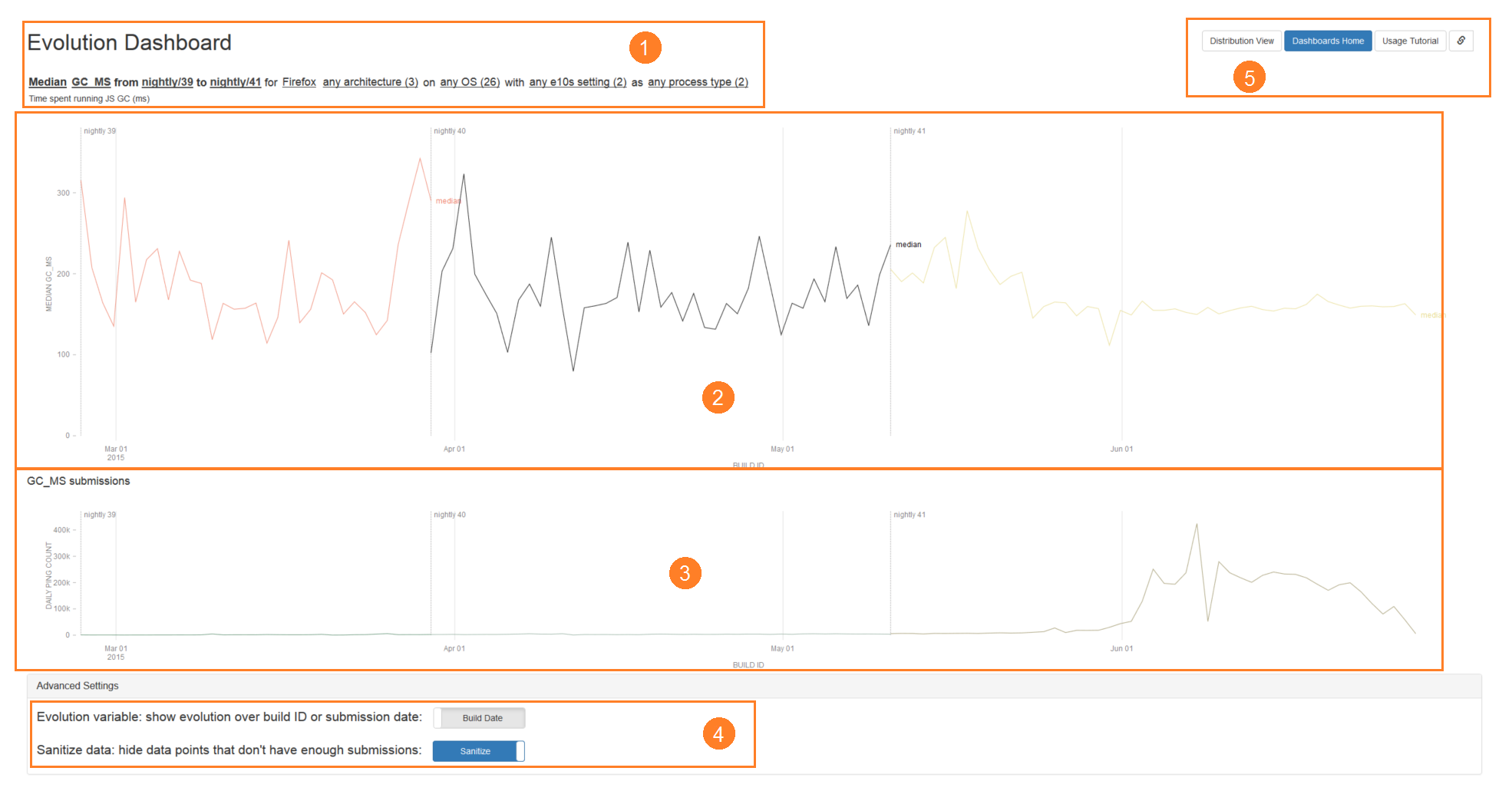Open the nightly/39 start version selector
The width and height of the screenshot is (1512, 804).
point(169,82)
